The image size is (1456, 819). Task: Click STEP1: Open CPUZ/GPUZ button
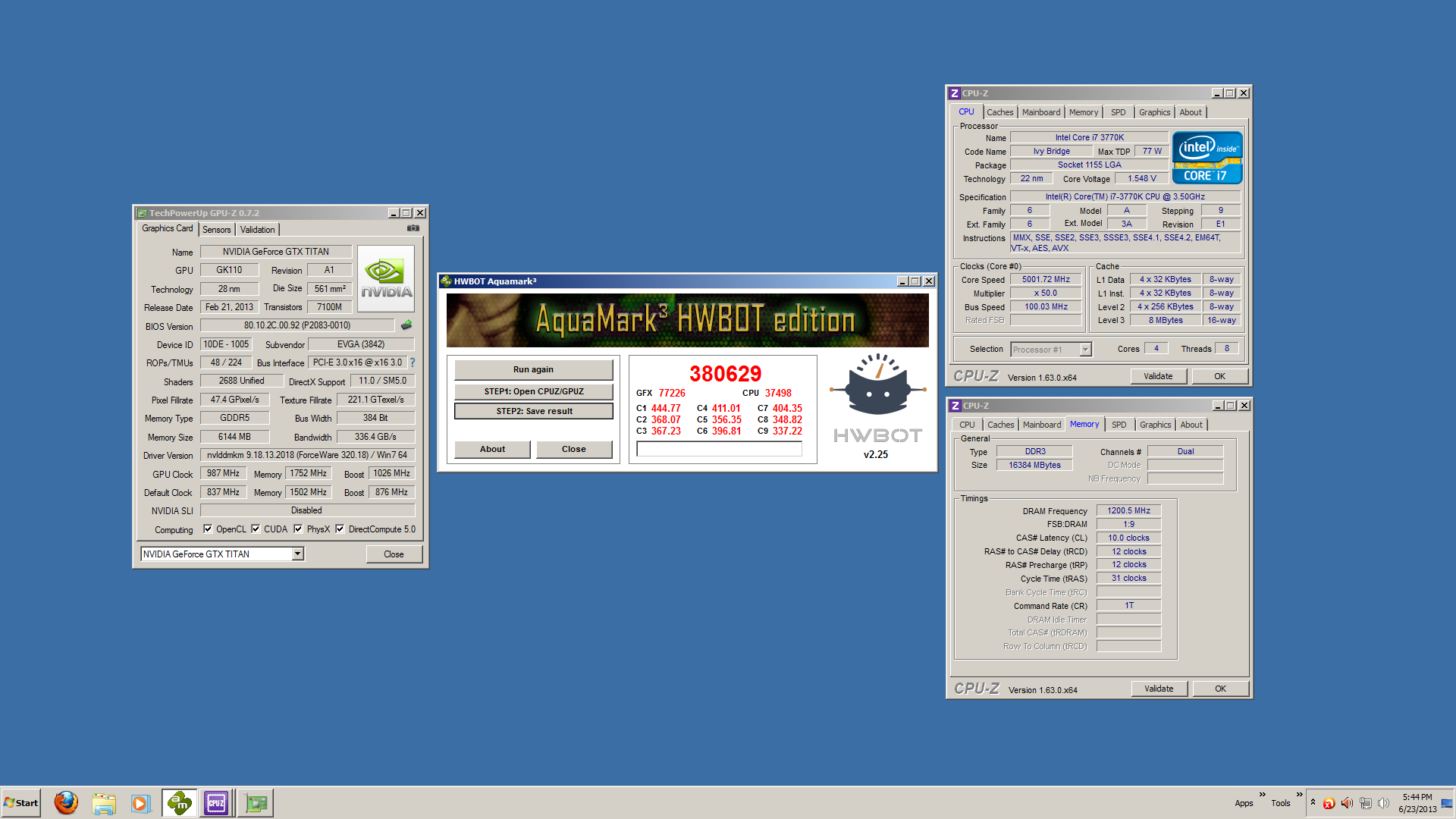coord(533,391)
